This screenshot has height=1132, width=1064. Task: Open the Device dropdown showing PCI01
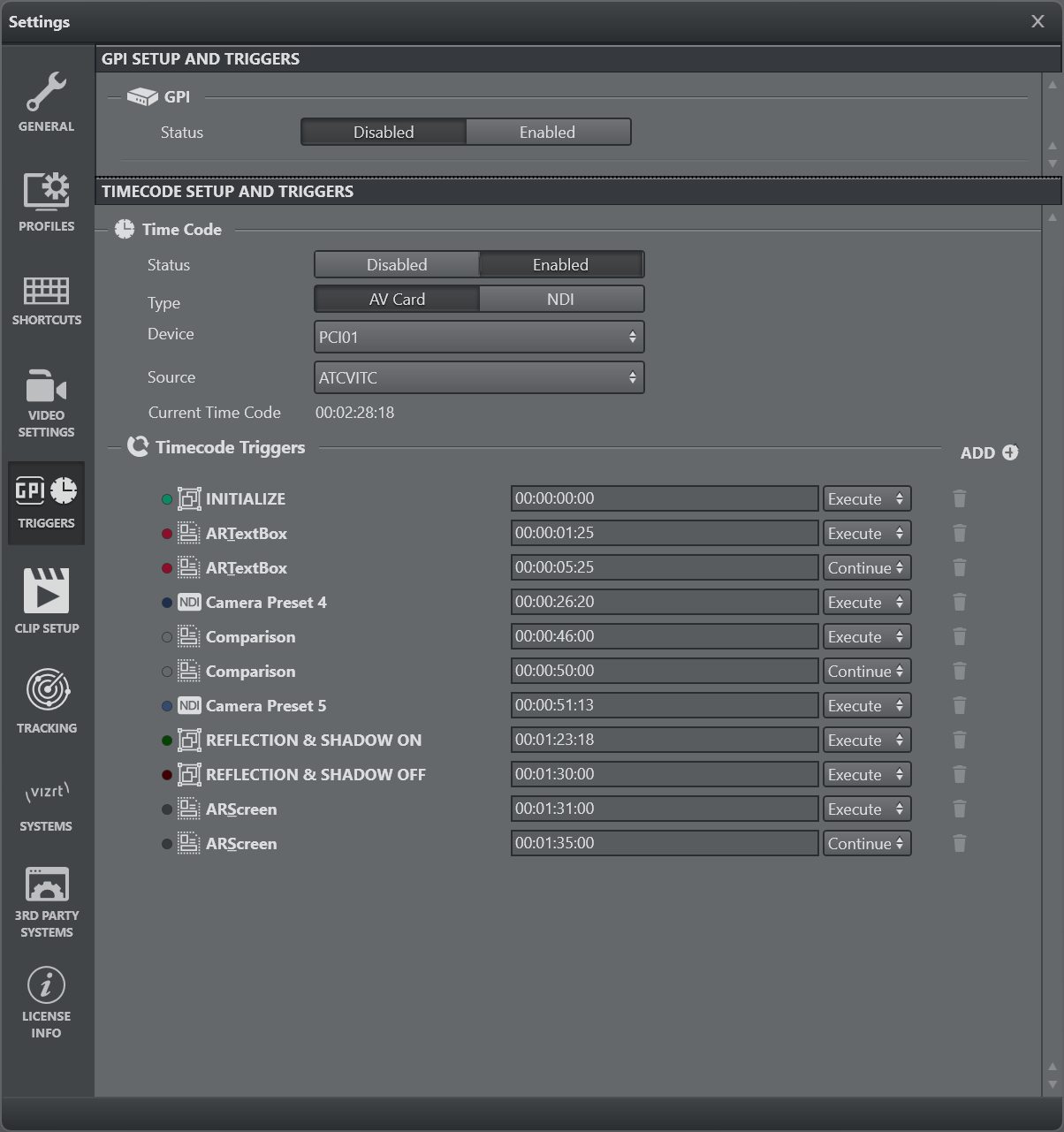pyautogui.click(x=479, y=338)
